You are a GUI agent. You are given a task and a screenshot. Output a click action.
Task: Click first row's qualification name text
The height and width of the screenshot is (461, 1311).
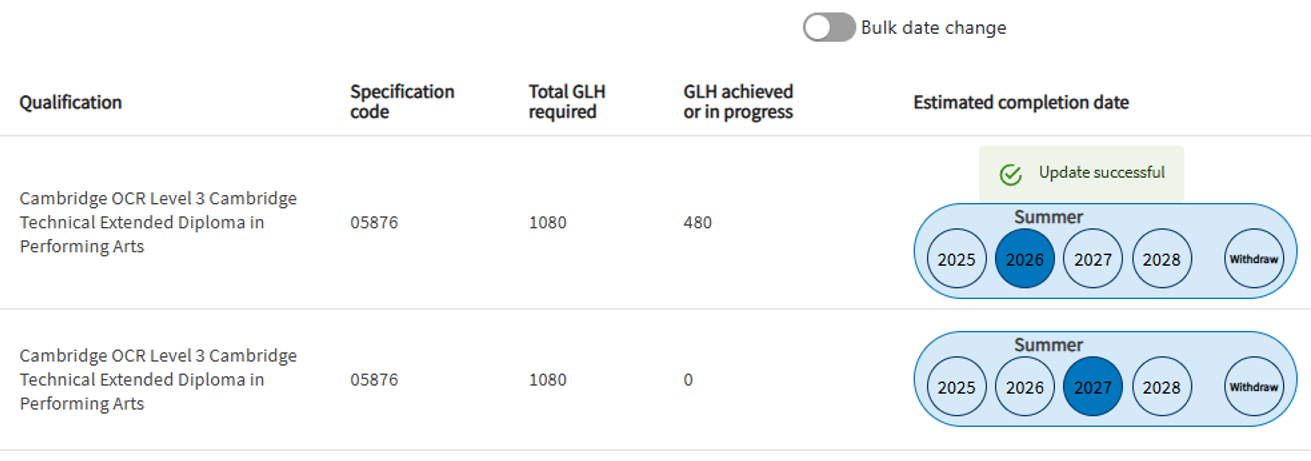tap(158, 222)
